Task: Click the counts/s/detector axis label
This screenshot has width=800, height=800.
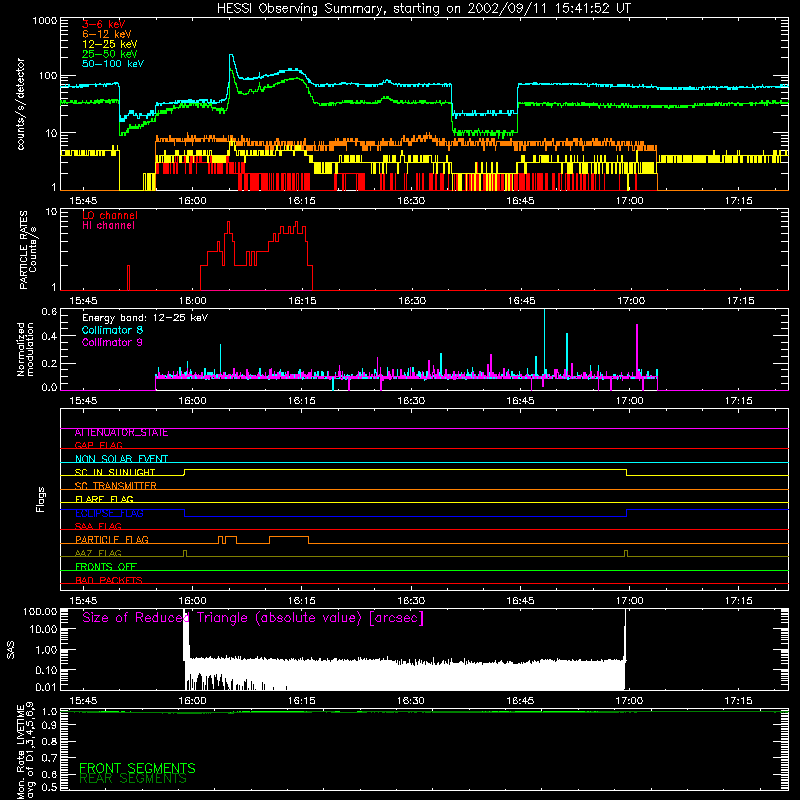Action: point(20,104)
